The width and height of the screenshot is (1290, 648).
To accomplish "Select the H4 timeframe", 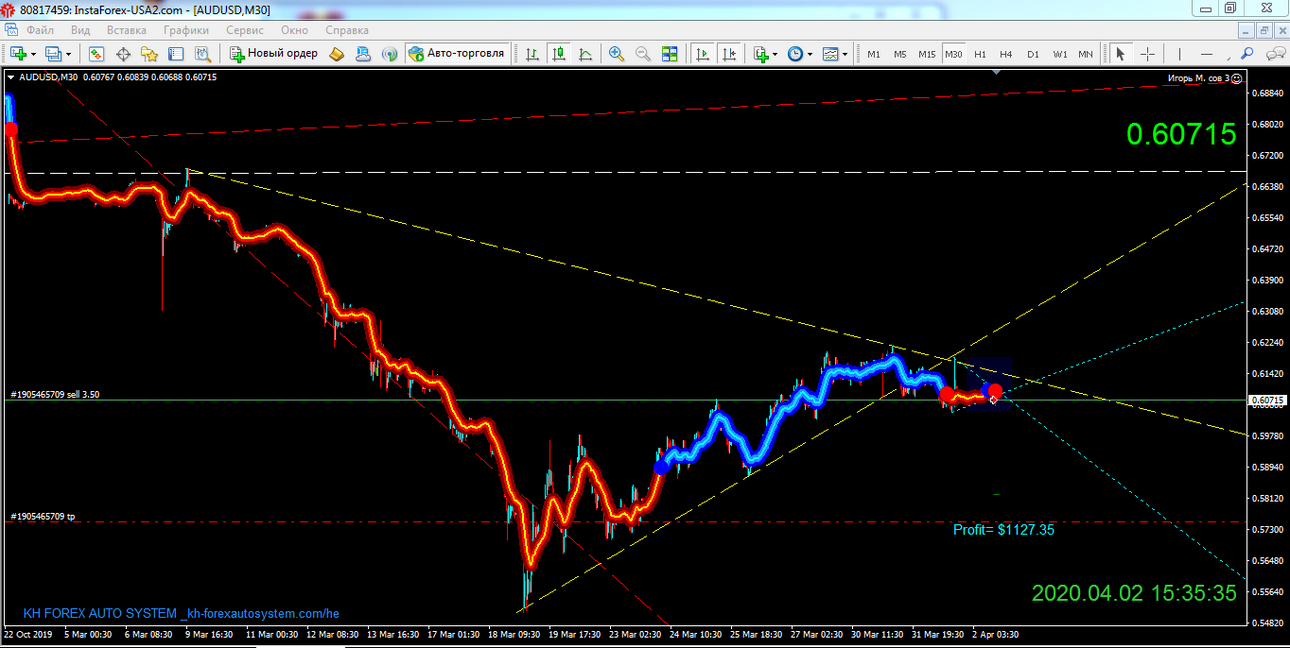I will (x=1006, y=54).
